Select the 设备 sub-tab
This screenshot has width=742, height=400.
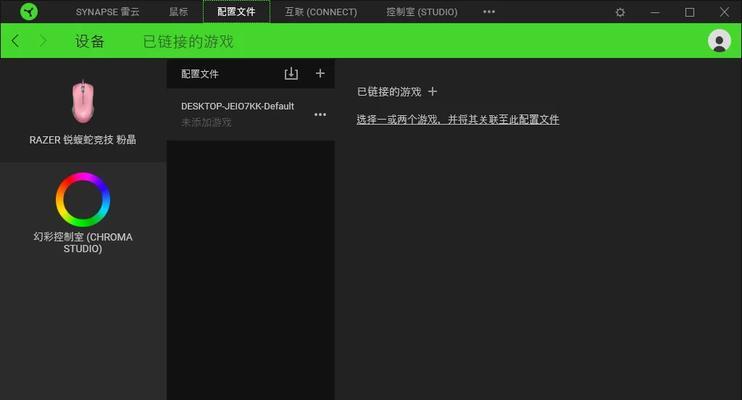pos(89,41)
